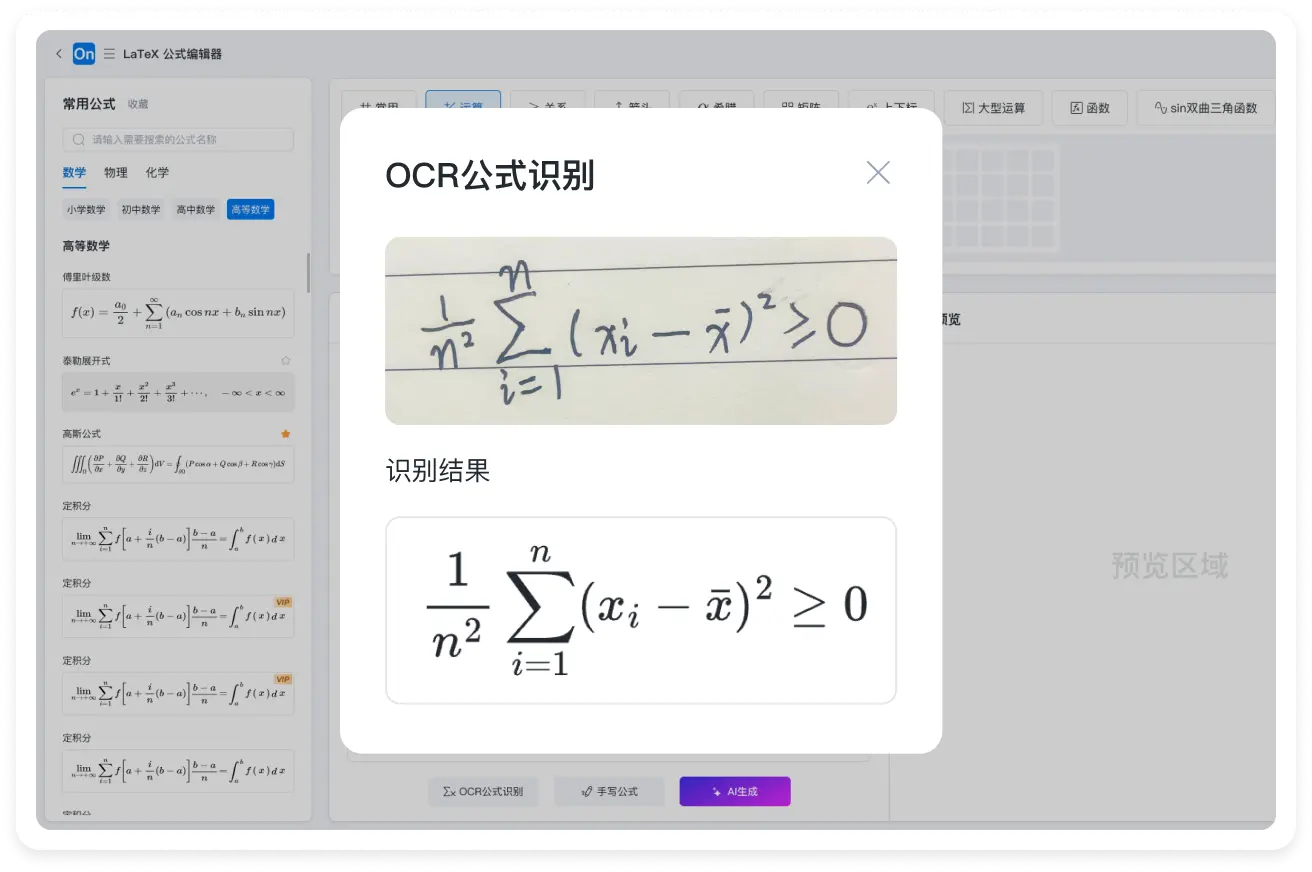Viewport: 1312px width, 872px height.
Task: Click the AI生成 button
Action: [x=735, y=791]
